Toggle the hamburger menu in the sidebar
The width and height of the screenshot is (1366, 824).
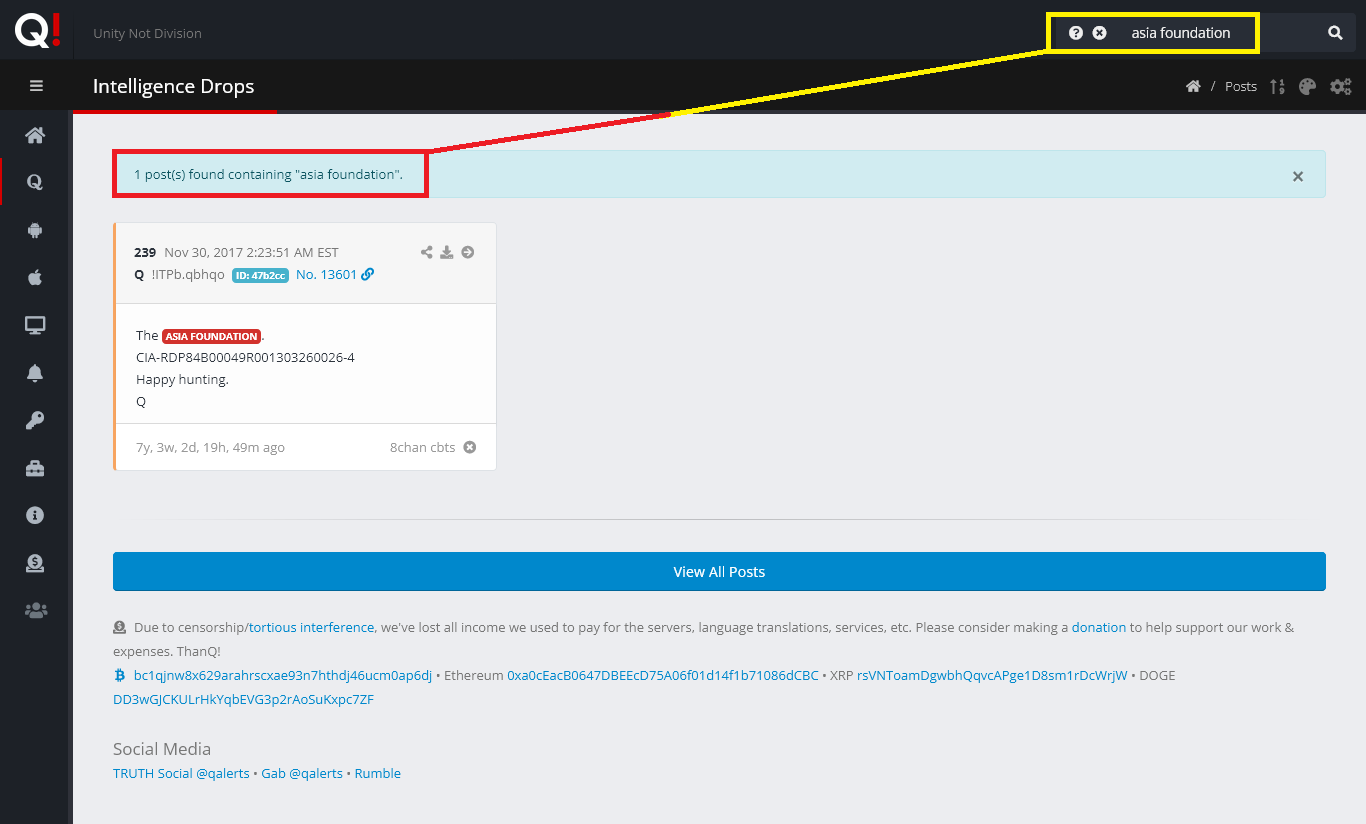click(36, 86)
